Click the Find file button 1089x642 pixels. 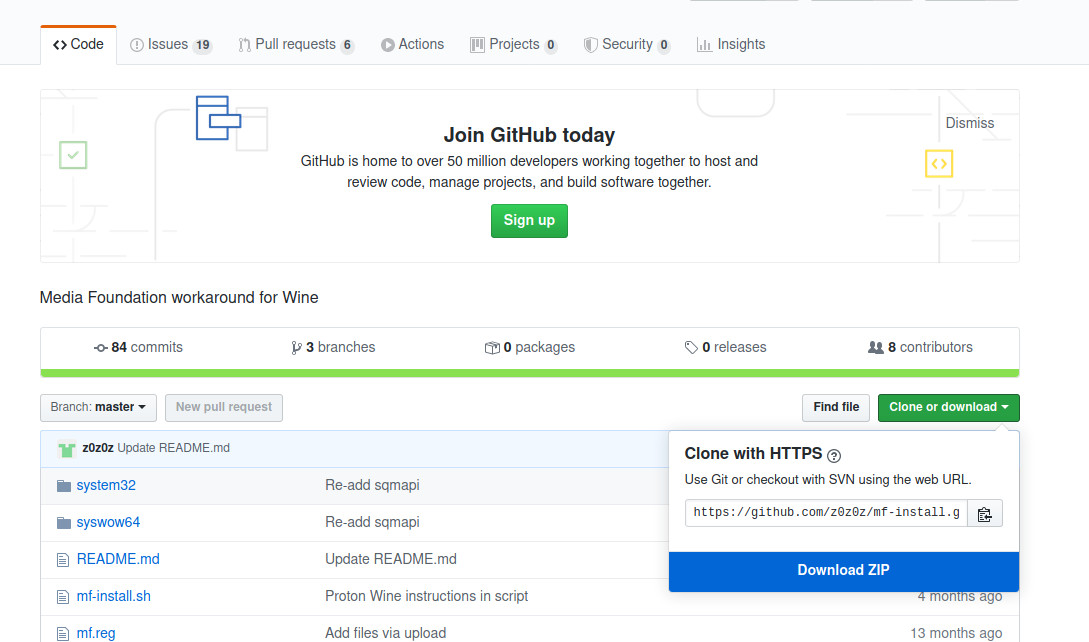click(x=836, y=407)
